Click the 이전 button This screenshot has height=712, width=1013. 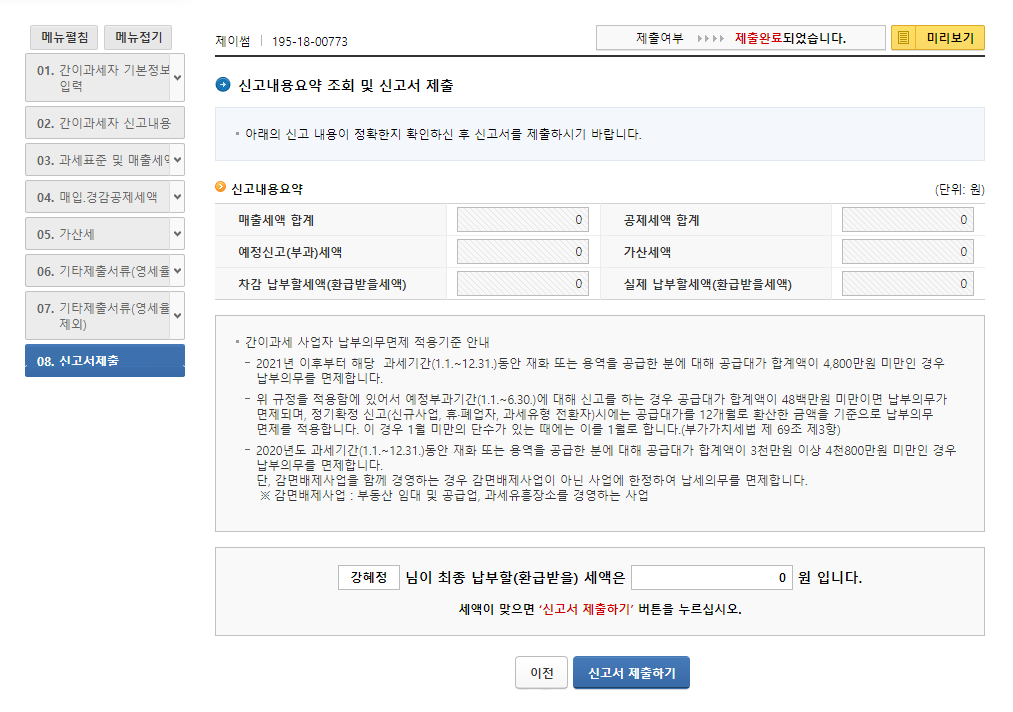tap(541, 672)
